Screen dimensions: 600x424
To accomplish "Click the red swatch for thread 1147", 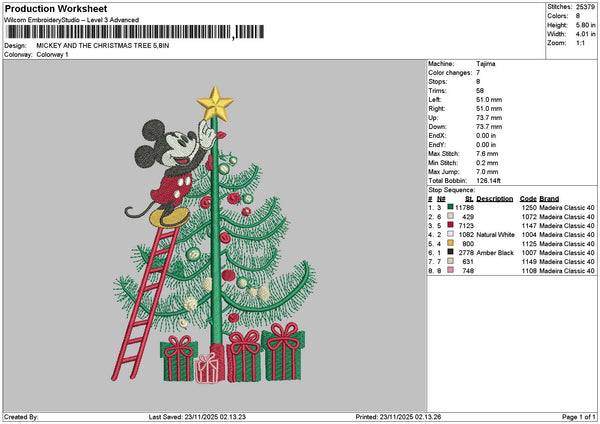I will click(450, 225).
